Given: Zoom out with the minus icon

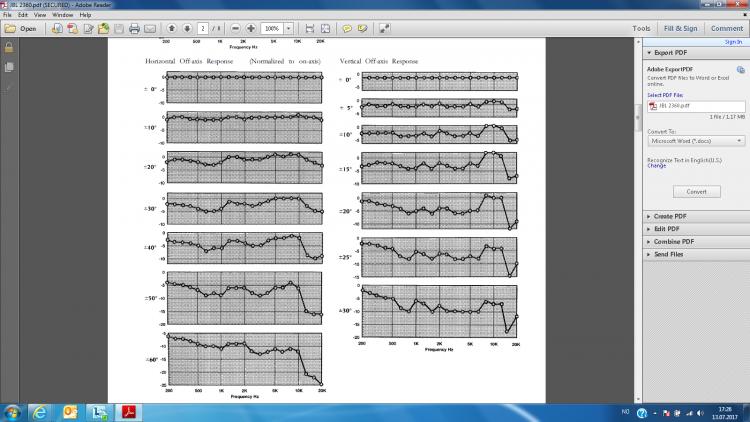Looking at the screenshot, I should [x=236, y=29].
